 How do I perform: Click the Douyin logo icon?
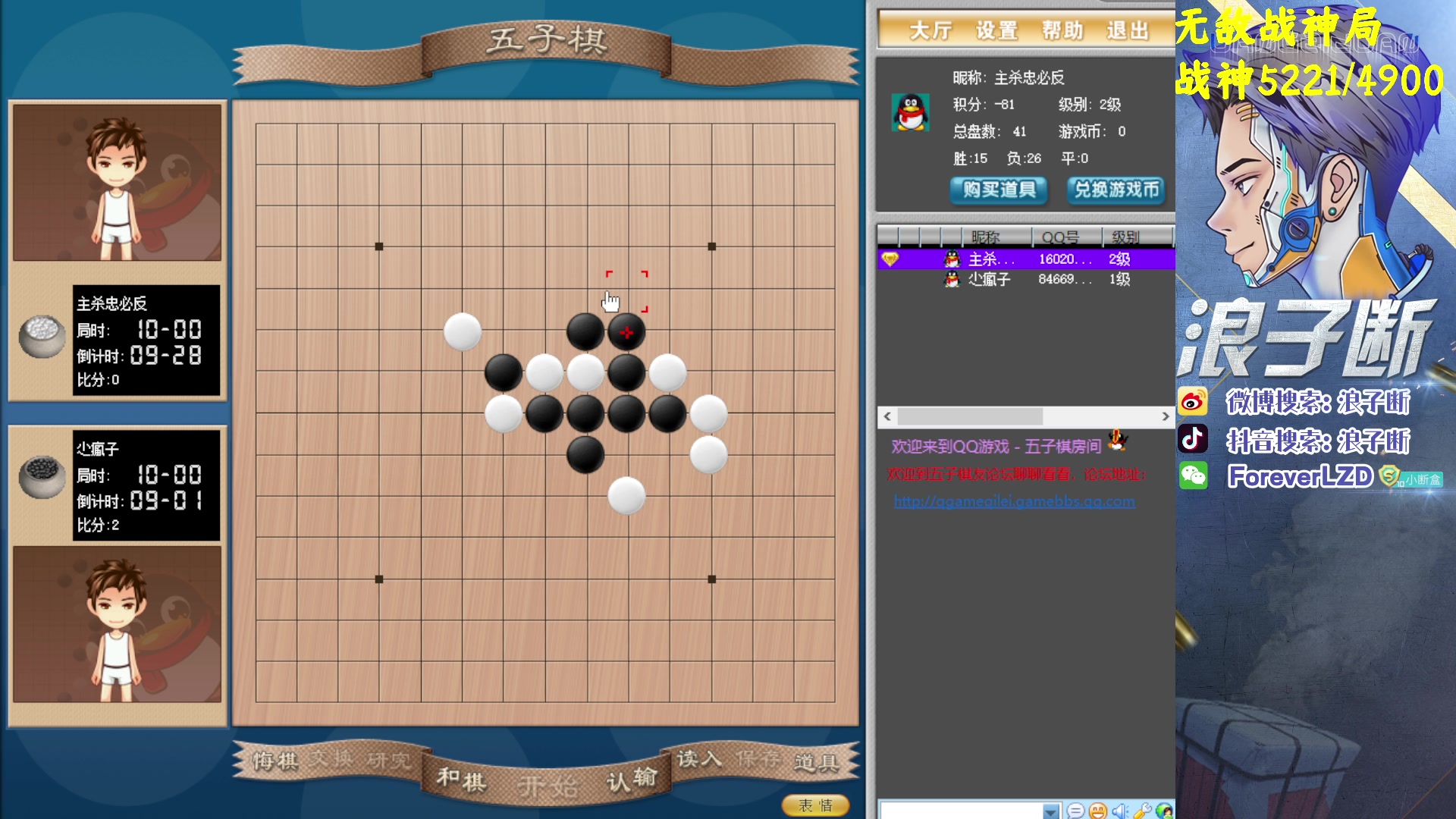1192,439
